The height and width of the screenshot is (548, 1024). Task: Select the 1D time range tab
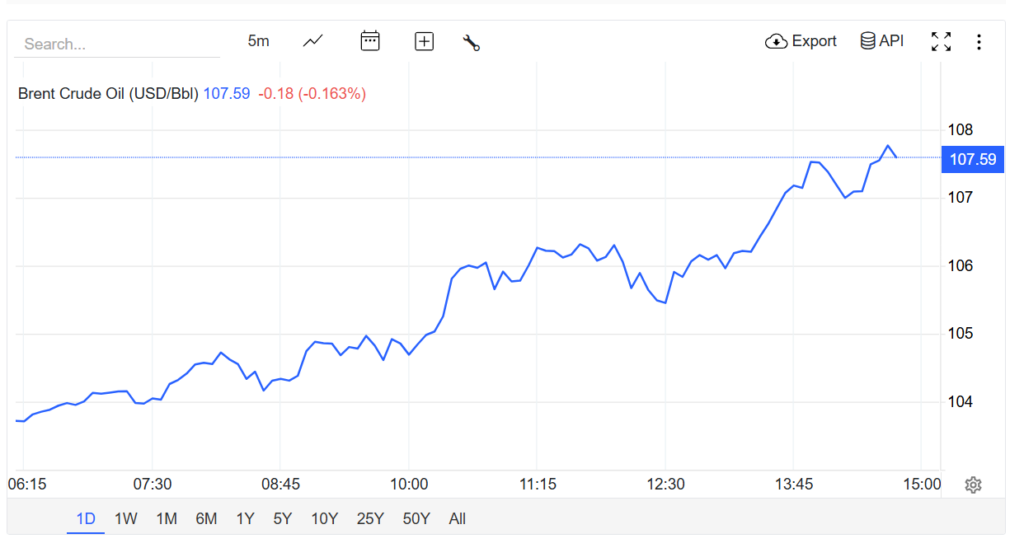pos(86,518)
